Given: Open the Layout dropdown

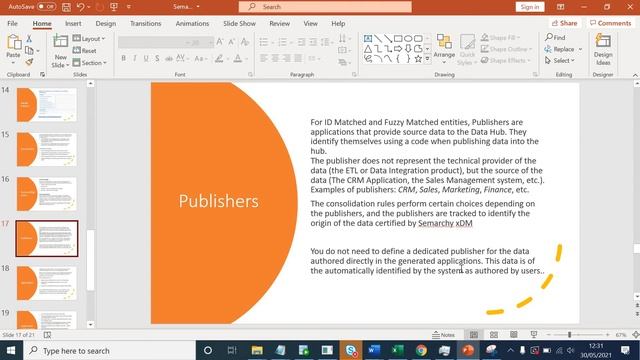Looking at the screenshot, I should pos(89,39).
